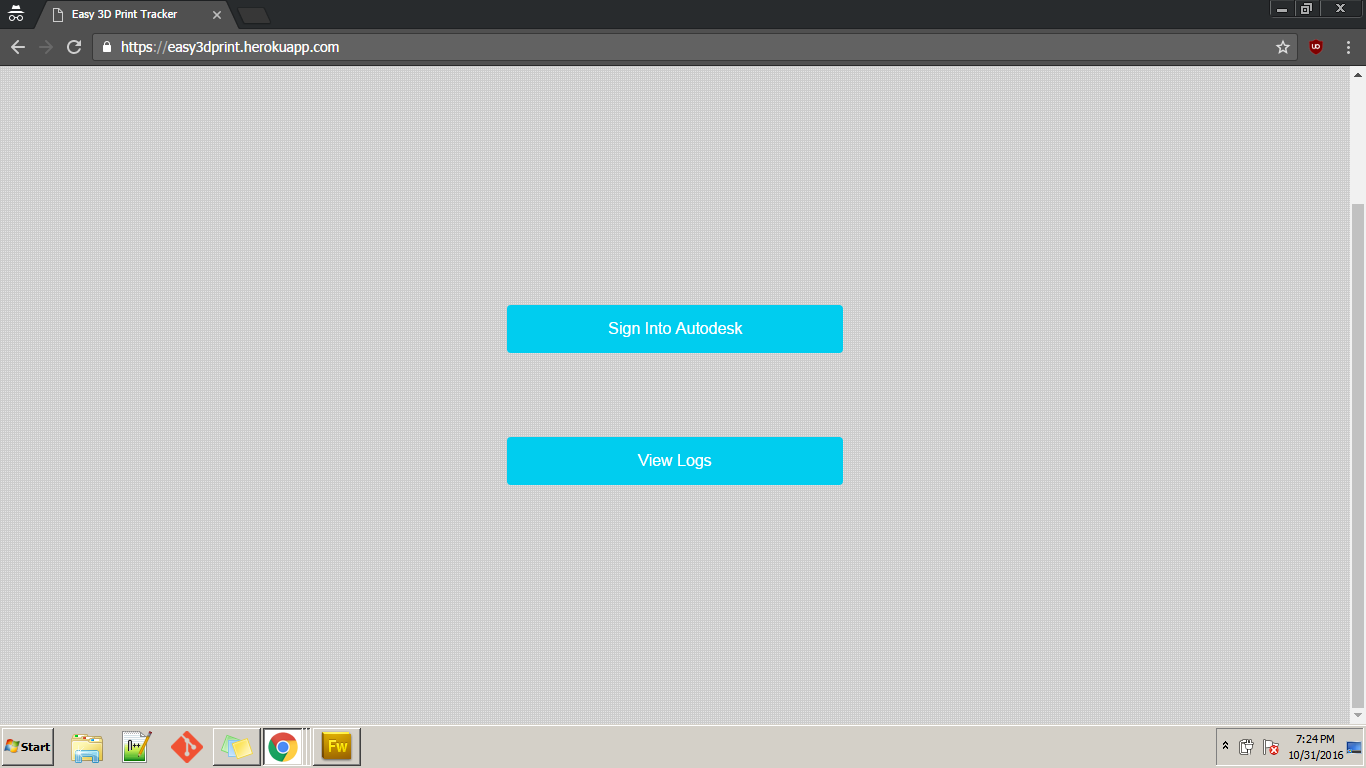Open the View Logs page

coord(675,461)
